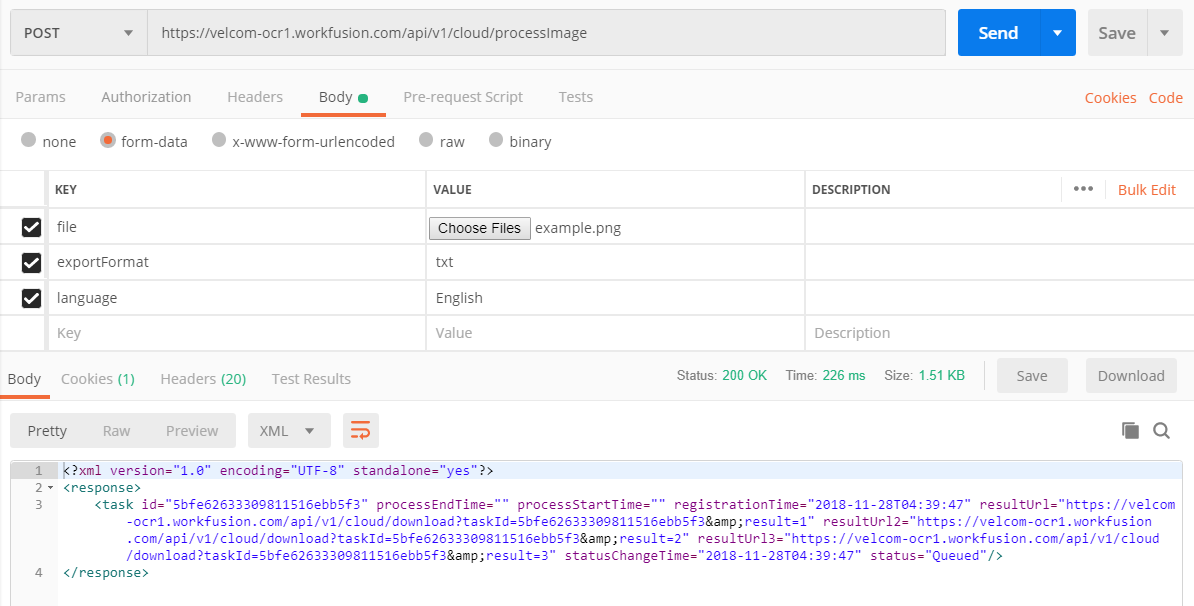Open the POST method dropdown
Screen dimensions: 1194x606
pos(79,33)
